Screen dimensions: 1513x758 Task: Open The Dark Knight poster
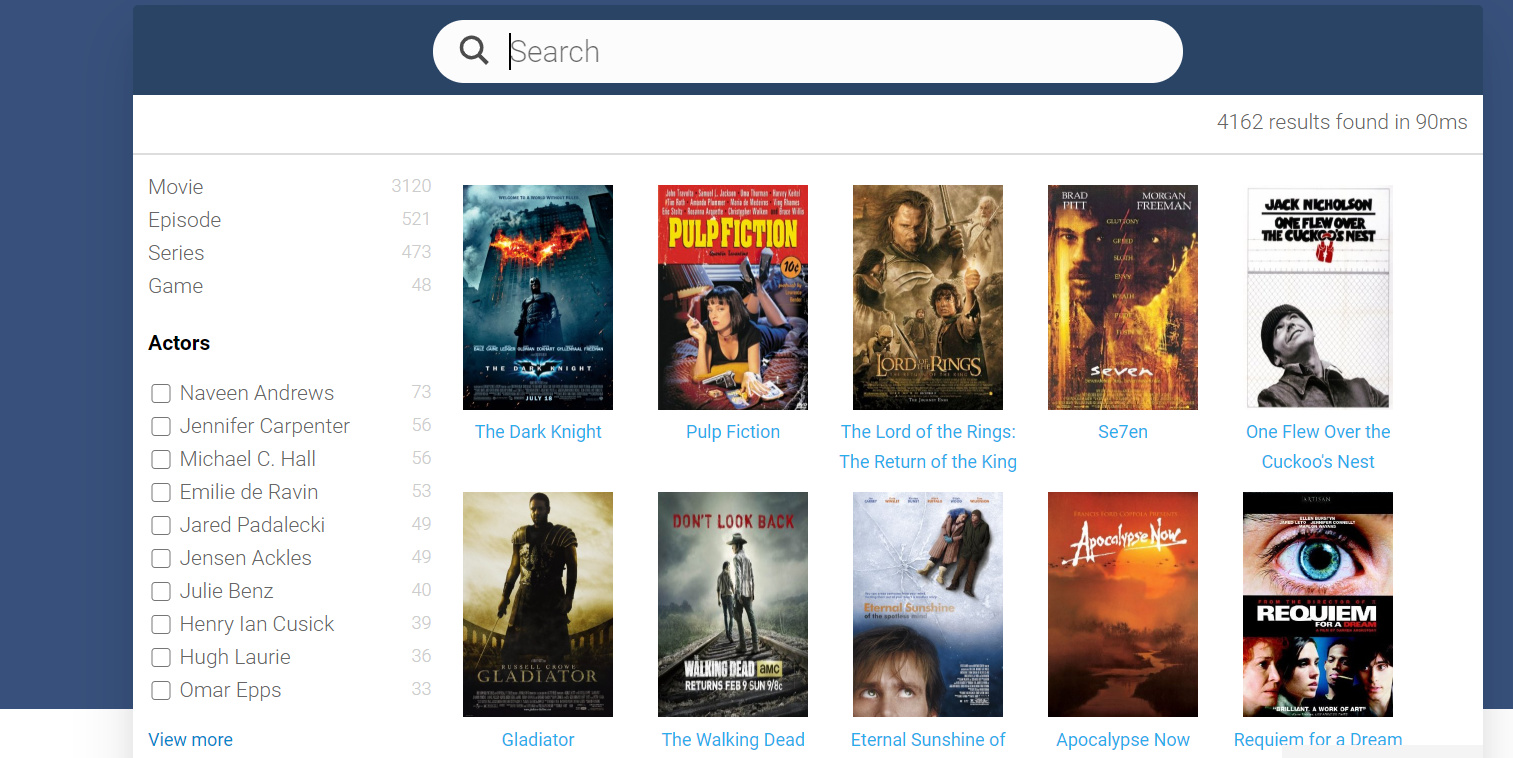[538, 297]
